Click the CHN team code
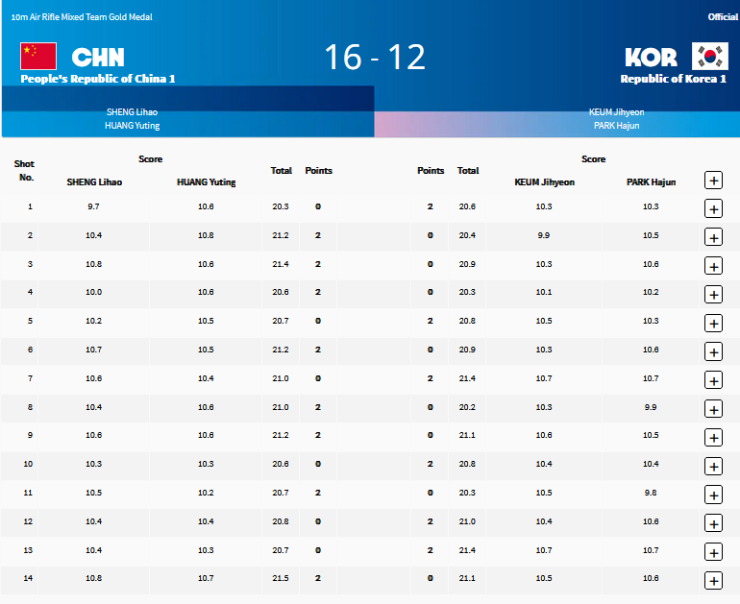 [x=98, y=58]
